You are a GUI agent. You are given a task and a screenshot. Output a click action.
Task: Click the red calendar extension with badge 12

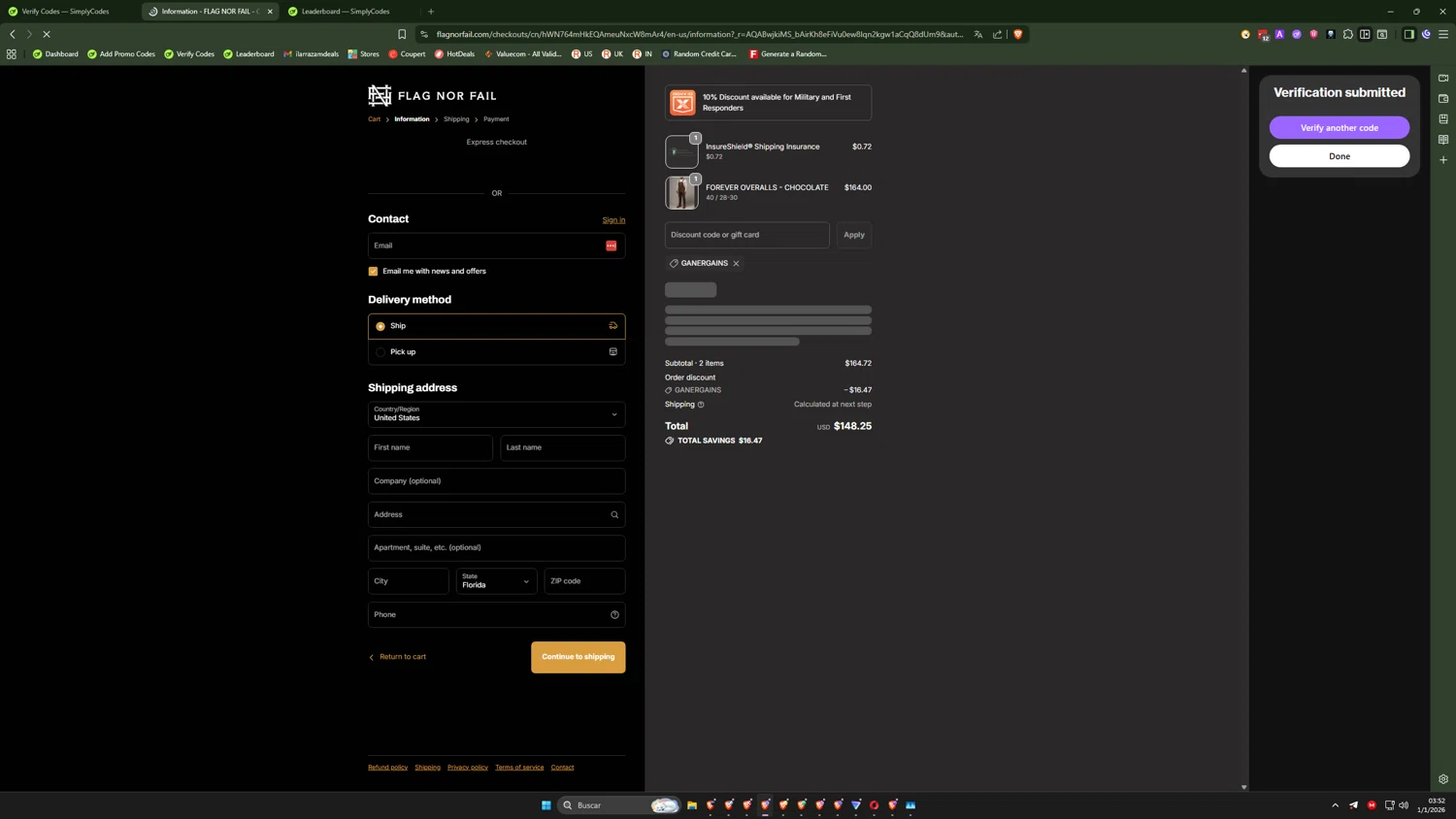point(1263,35)
